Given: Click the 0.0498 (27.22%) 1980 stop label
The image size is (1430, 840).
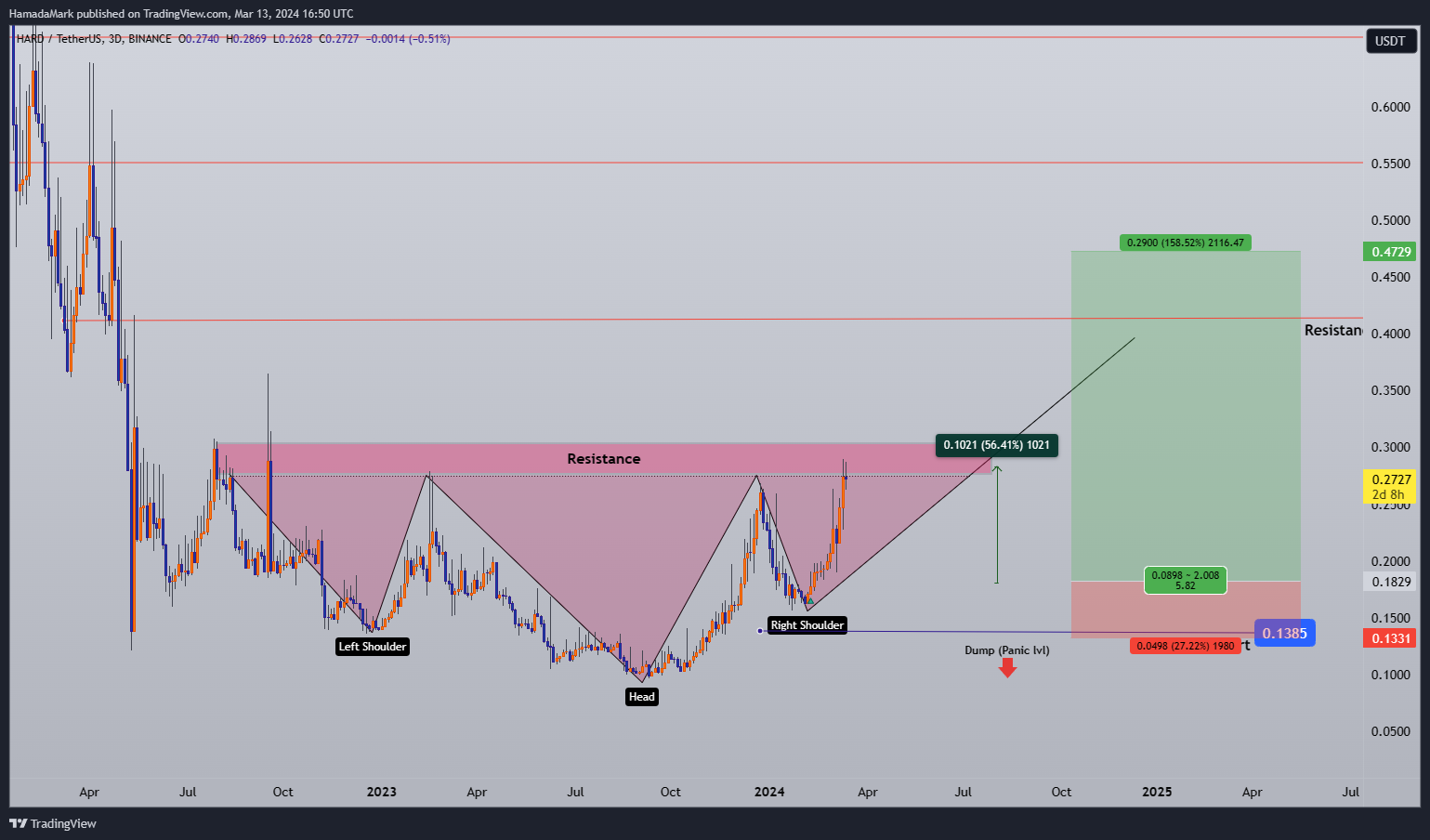Looking at the screenshot, I should (1186, 646).
